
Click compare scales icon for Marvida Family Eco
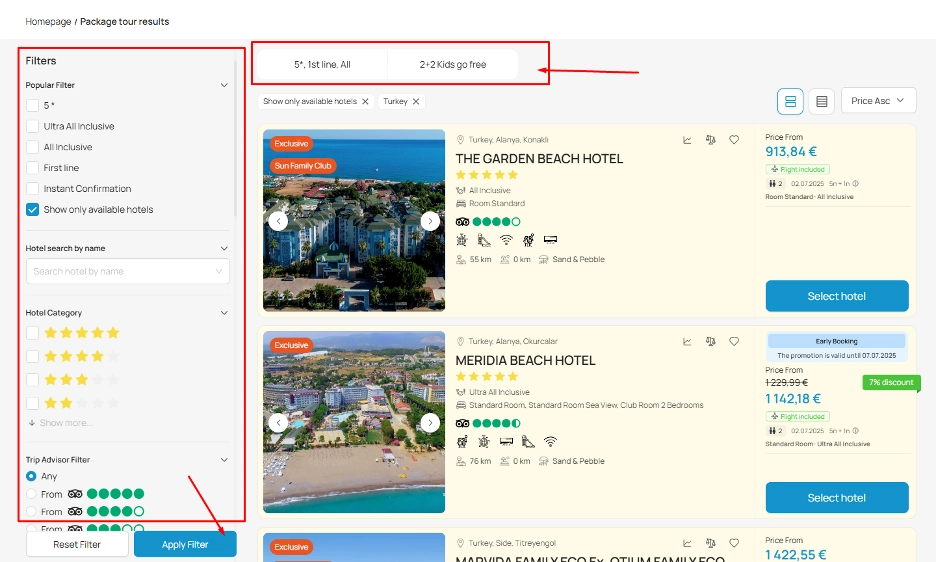[x=710, y=543]
